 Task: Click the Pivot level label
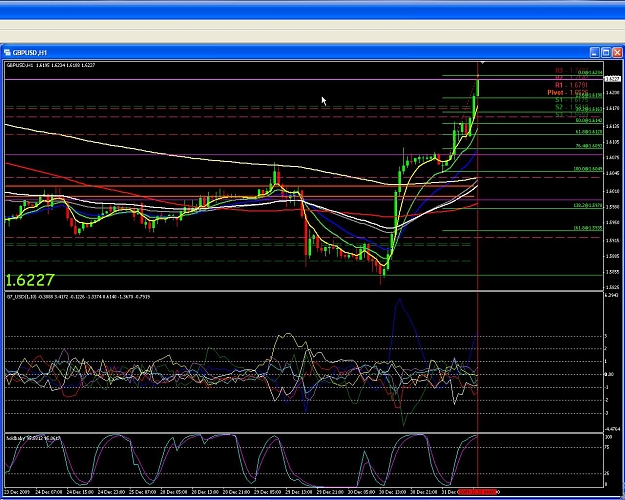(568, 93)
